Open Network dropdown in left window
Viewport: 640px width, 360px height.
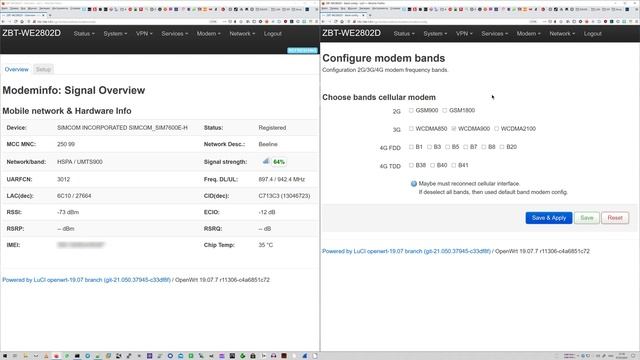tap(242, 34)
